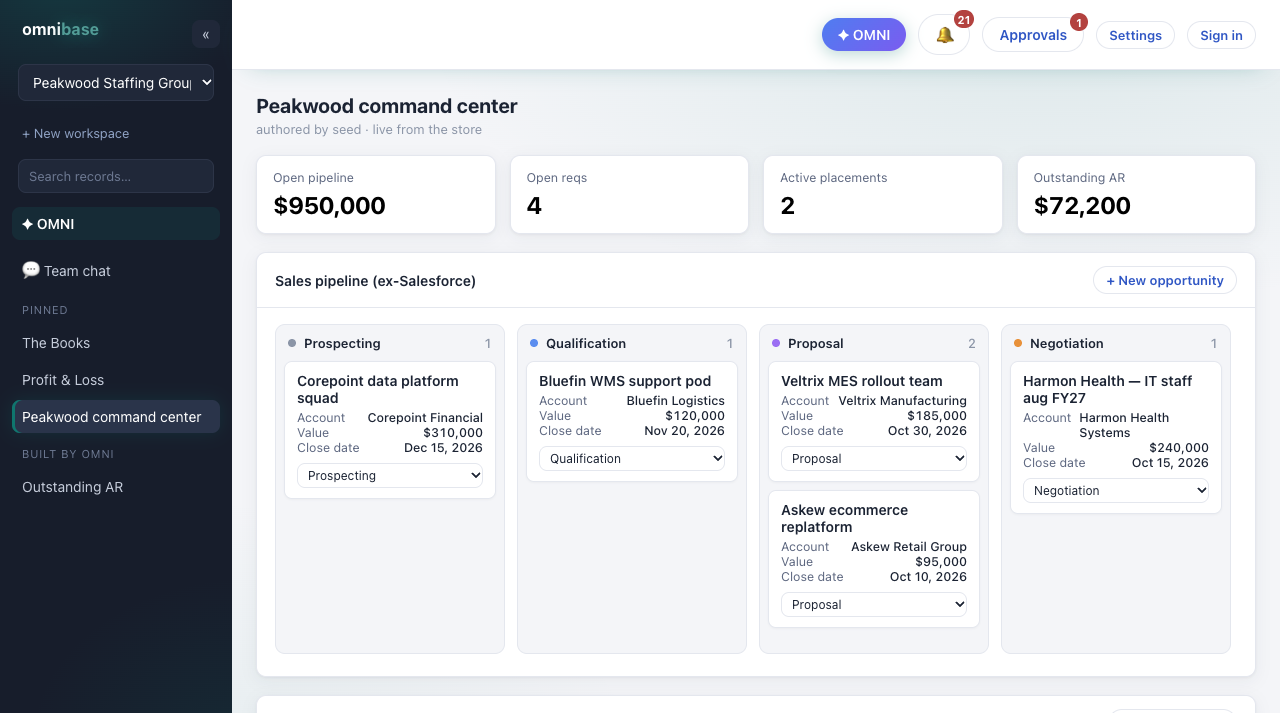The height and width of the screenshot is (713, 1280).
Task: Open the Peakwood Staffing Group workspace selector
Action: coord(116,83)
